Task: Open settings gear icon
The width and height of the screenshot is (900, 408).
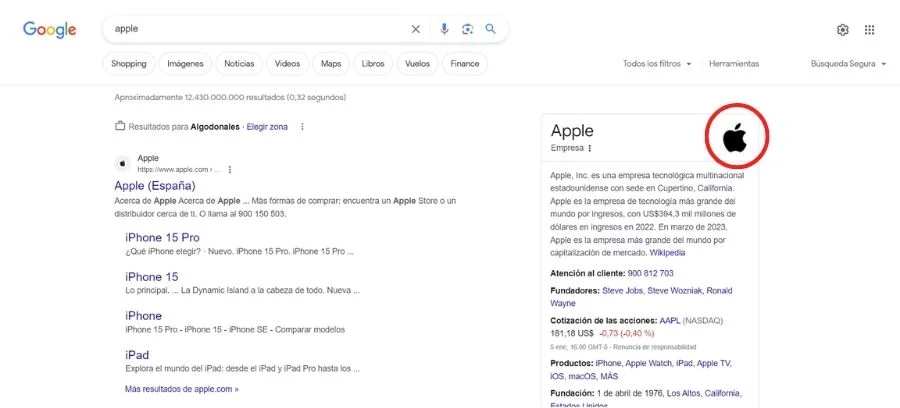Action: 843,30
